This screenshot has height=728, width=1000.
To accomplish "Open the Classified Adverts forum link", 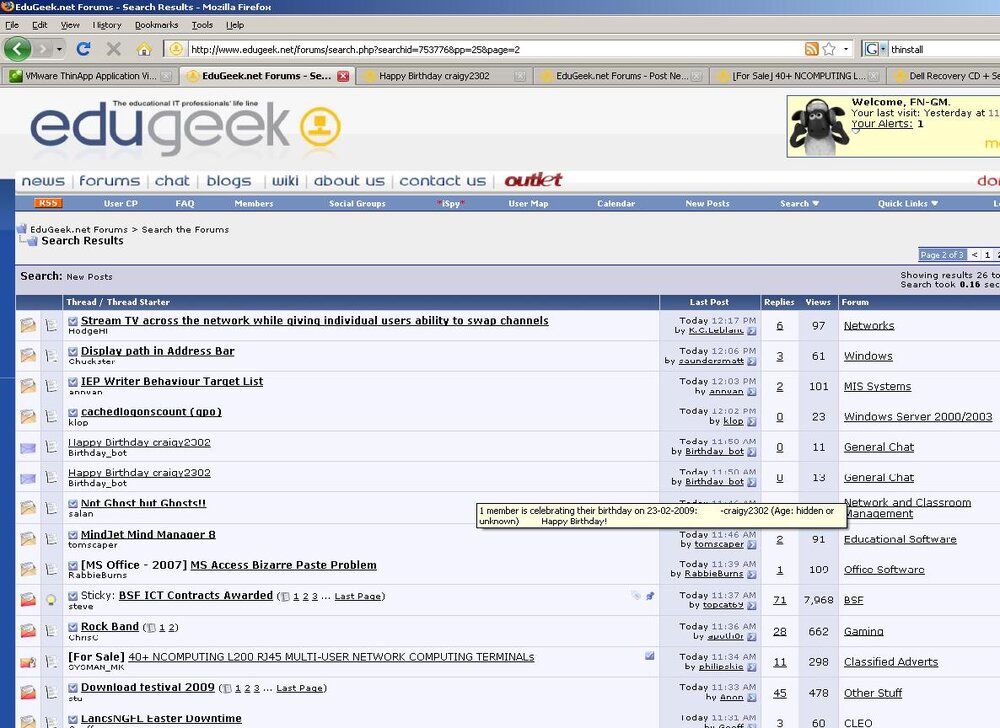I will point(891,662).
